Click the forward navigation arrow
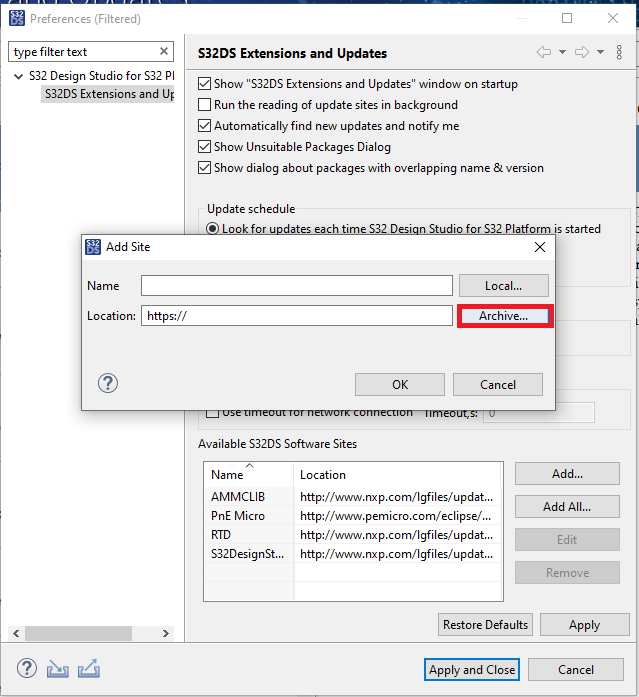This screenshot has width=639, height=697. (583, 52)
